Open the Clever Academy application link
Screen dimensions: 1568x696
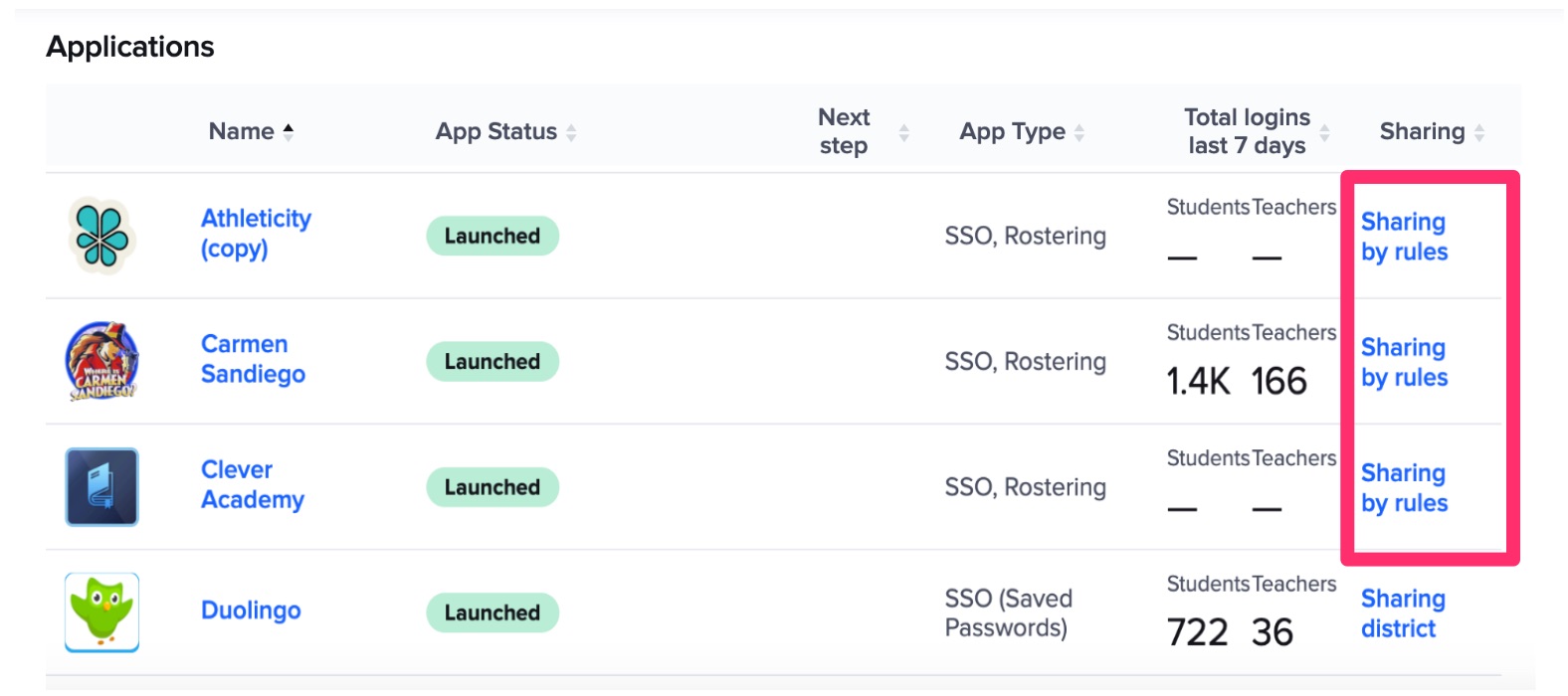(253, 484)
